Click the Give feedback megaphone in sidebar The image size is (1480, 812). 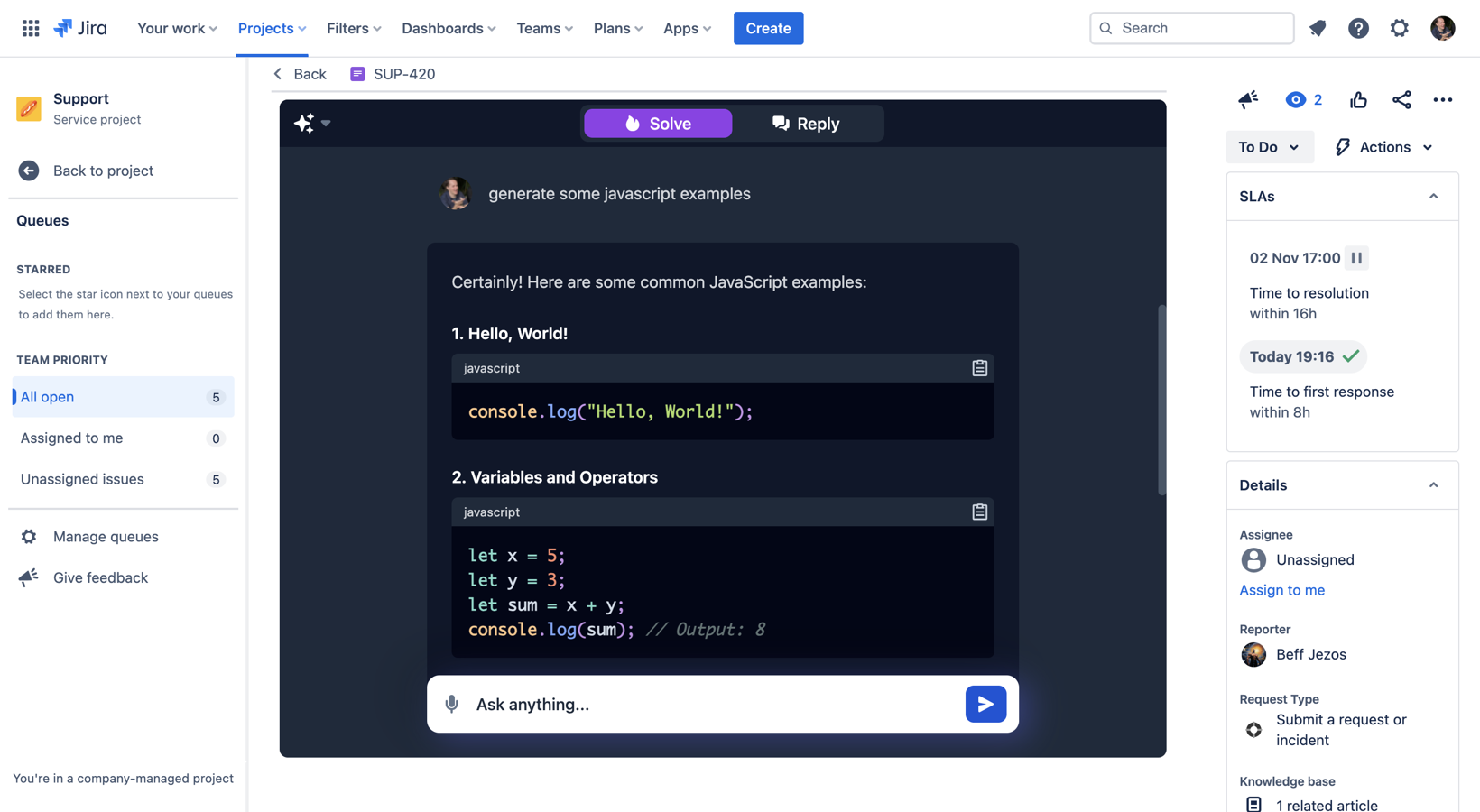pyautogui.click(x=29, y=577)
